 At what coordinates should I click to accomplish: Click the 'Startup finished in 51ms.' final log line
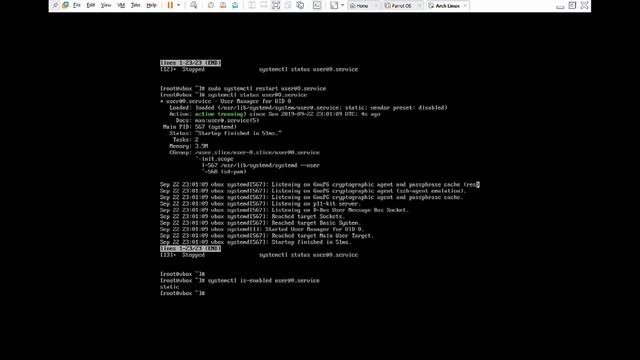pos(256,242)
